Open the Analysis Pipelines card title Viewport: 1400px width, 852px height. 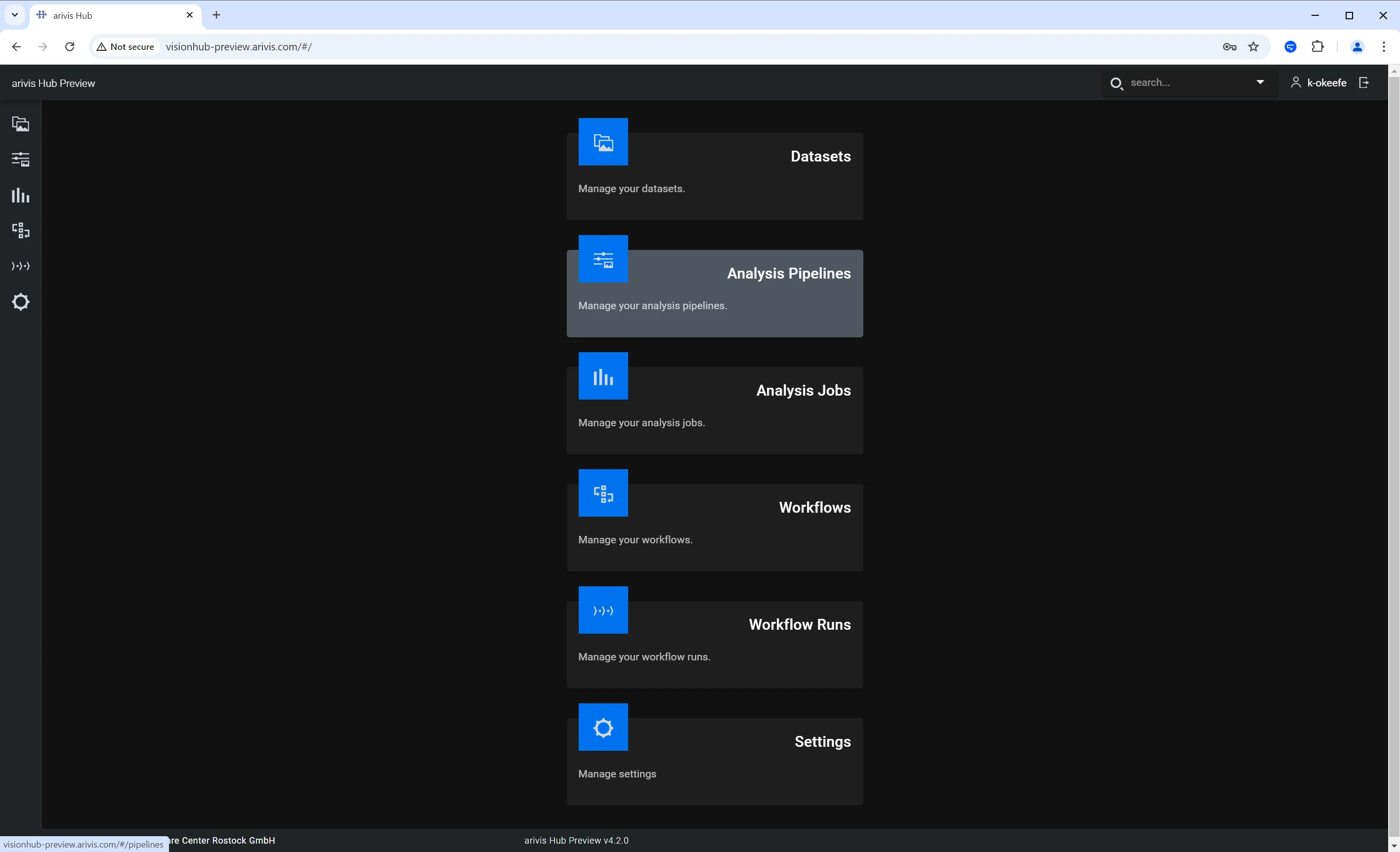[x=789, y=273]
